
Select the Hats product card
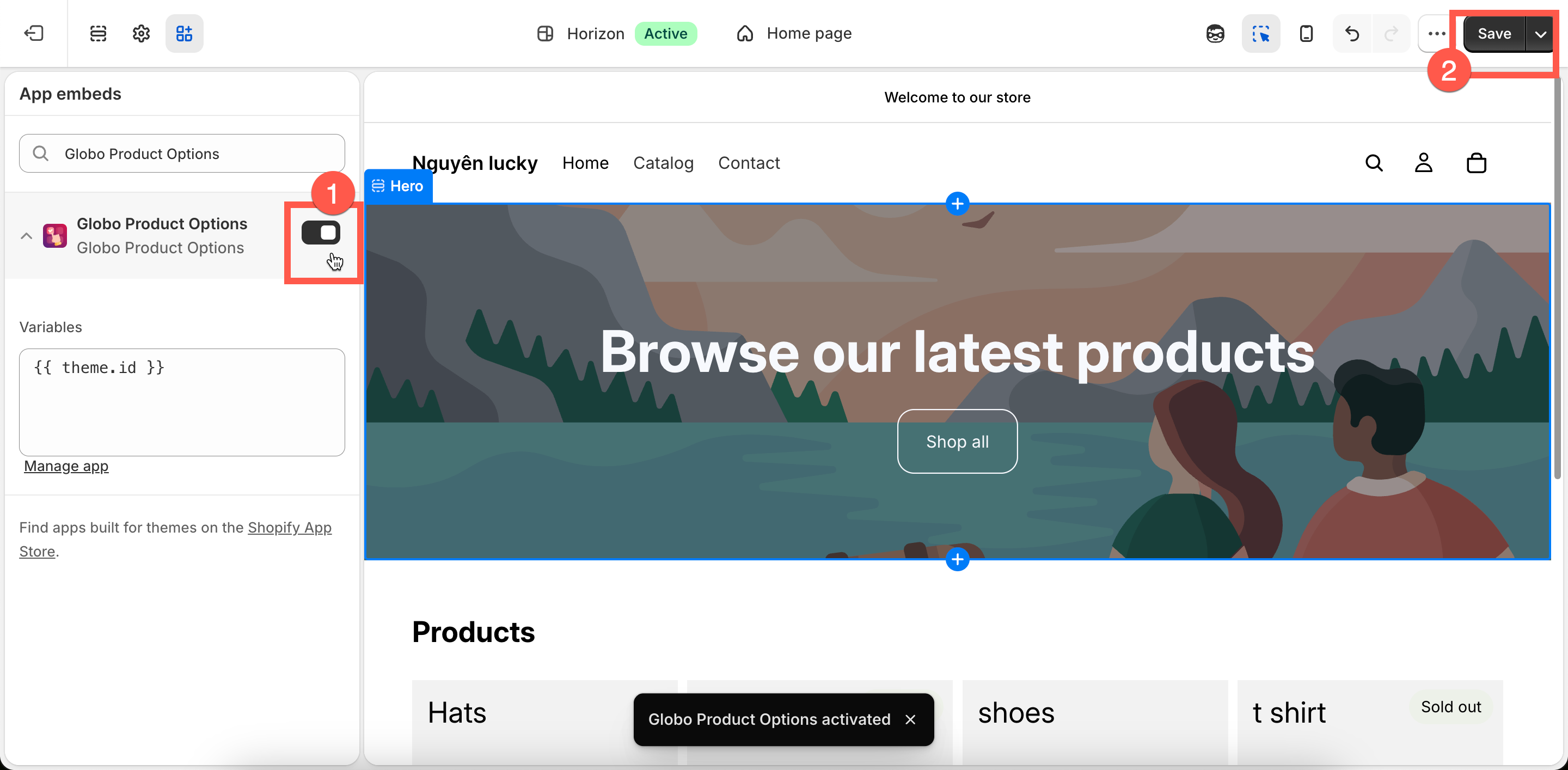click(544, 722)
